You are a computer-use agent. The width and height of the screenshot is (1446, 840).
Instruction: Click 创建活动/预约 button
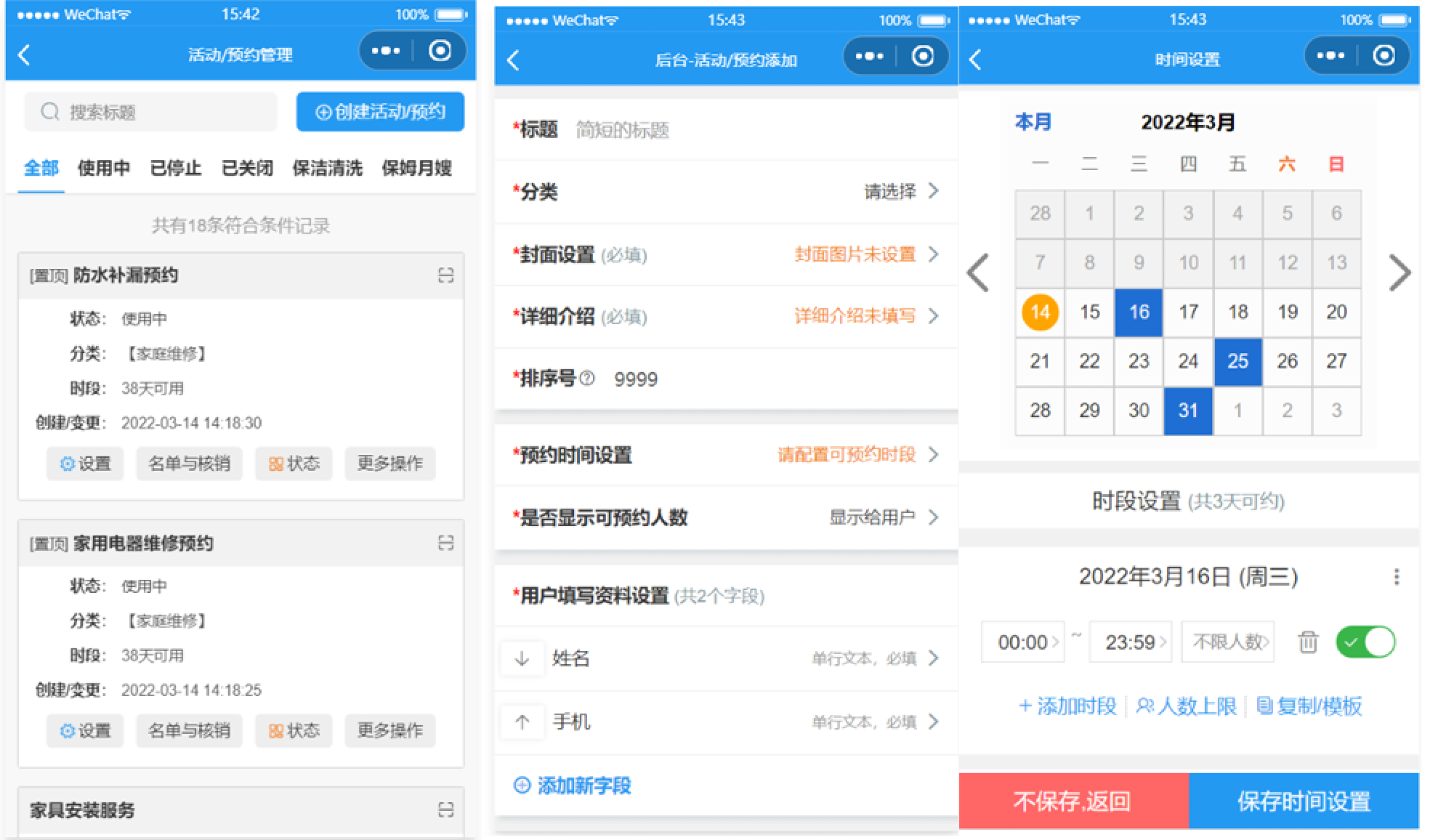pos(380,112)
